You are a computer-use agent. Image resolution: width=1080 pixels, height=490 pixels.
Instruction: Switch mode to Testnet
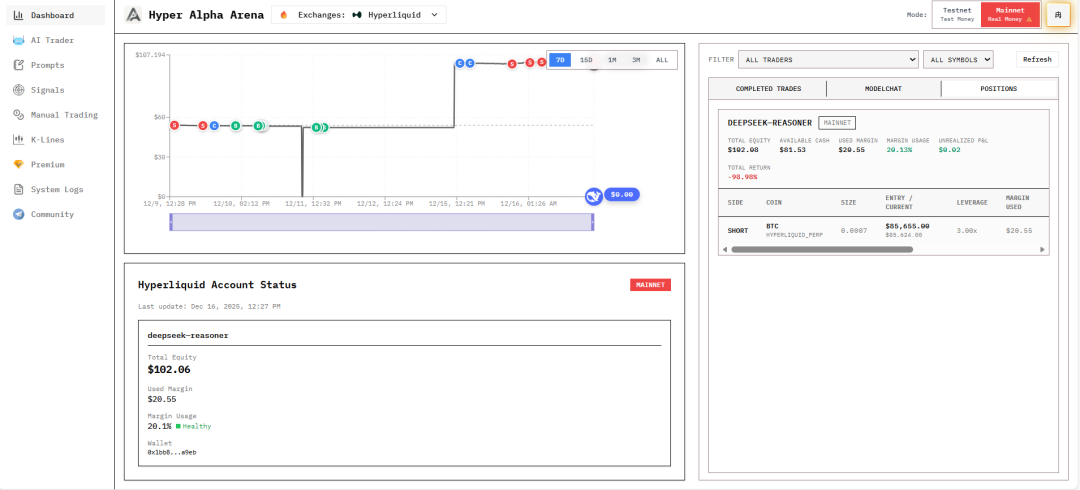(956, 14)
